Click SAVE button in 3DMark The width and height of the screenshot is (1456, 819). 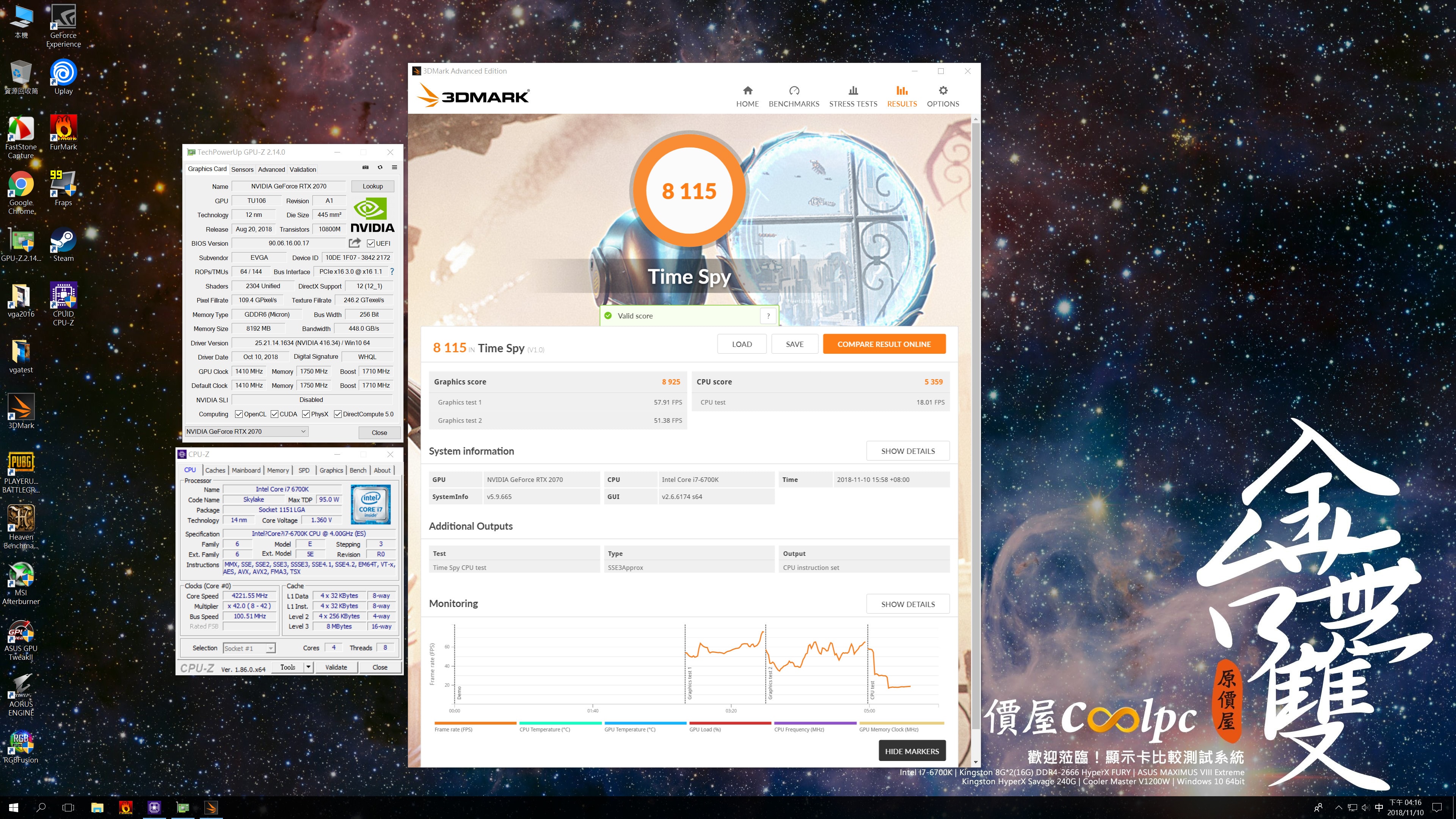point(794,344)
